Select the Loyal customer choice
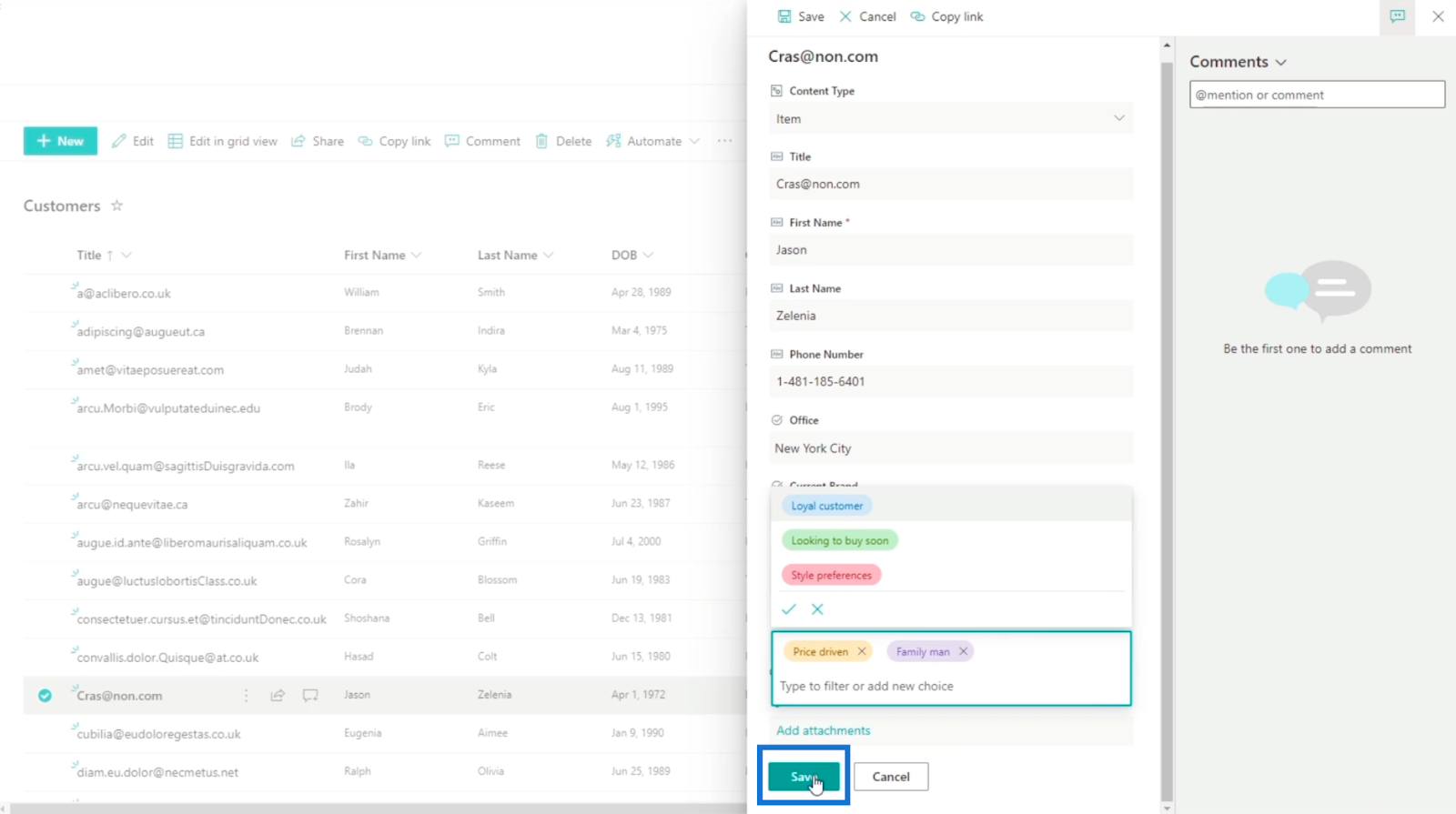The height and width of the screenshot is (814, 1456). (x=826, y=506)
